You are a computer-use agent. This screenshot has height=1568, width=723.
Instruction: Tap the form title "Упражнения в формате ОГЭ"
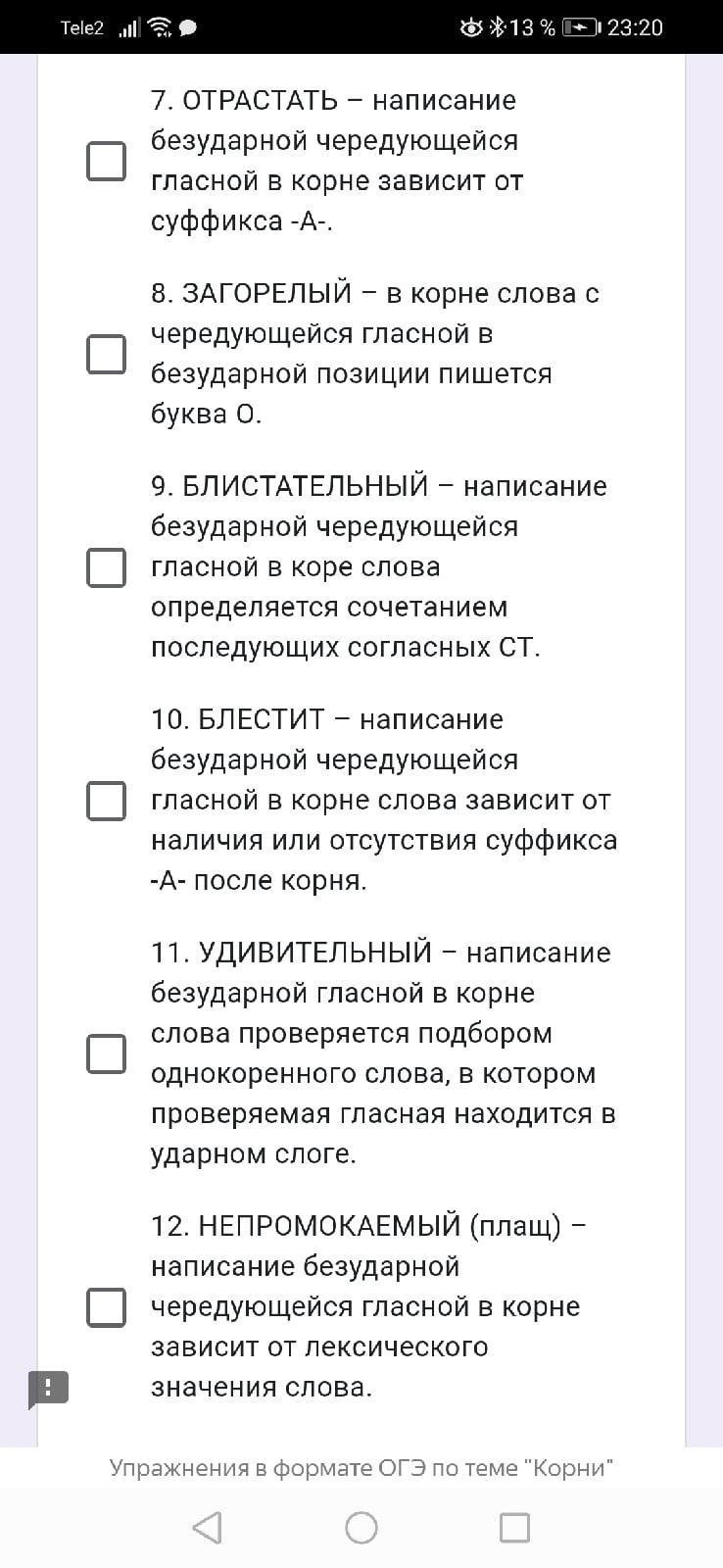361,1467
